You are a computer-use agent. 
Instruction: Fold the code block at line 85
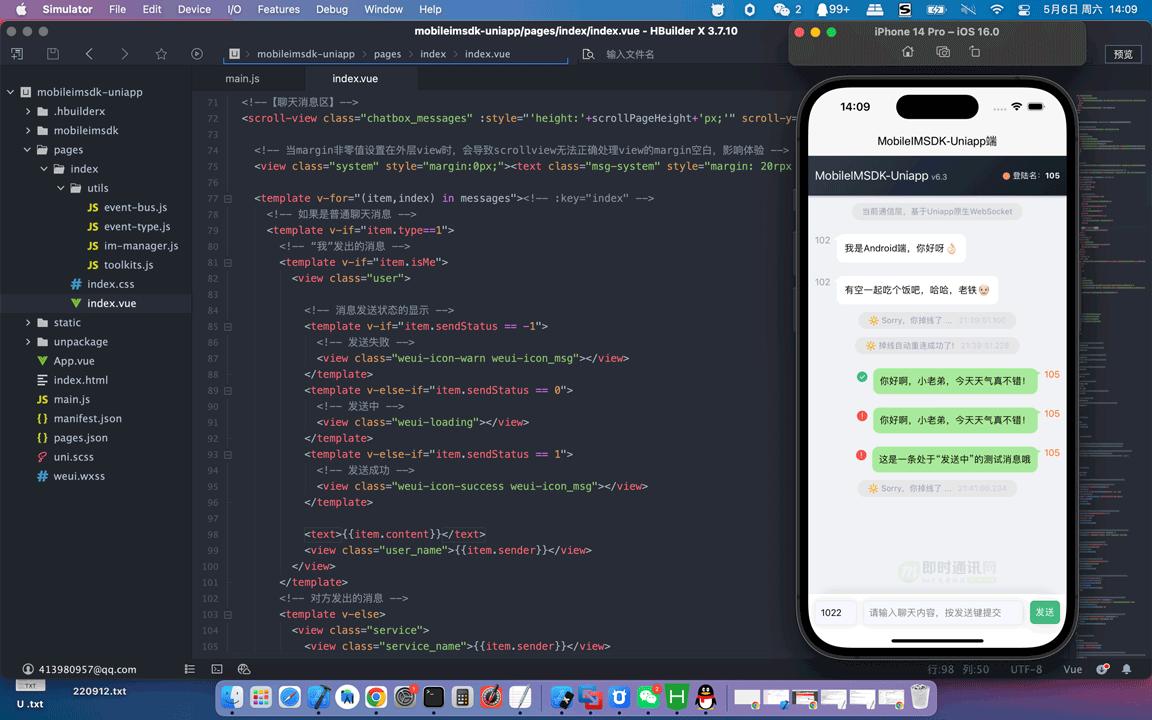click(x=228, y=326)
